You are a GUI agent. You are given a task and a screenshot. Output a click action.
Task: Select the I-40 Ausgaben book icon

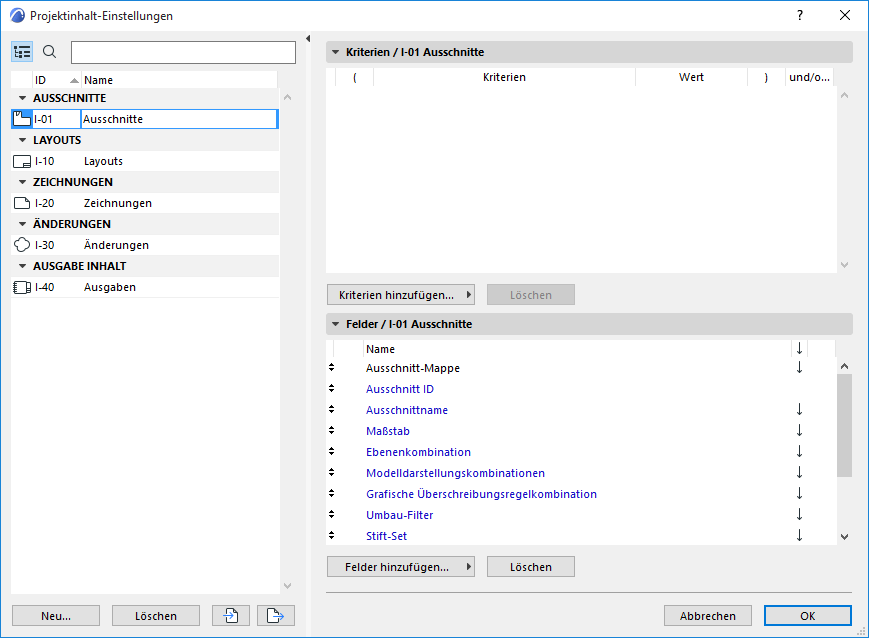coord(22,287)
